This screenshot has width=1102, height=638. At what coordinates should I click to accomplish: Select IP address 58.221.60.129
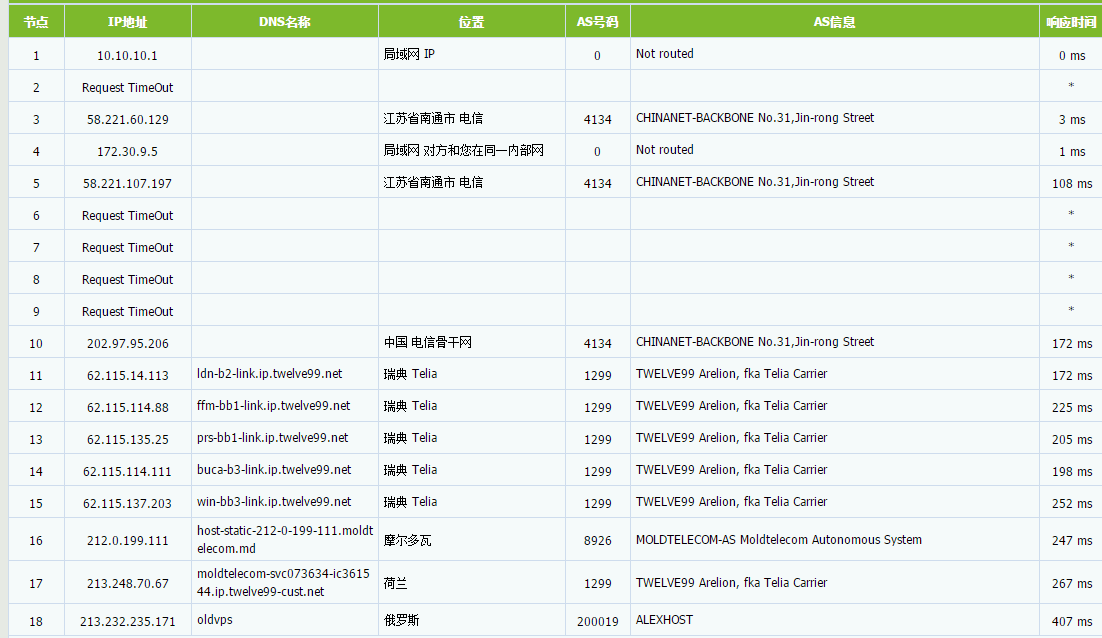coord(127,119)
